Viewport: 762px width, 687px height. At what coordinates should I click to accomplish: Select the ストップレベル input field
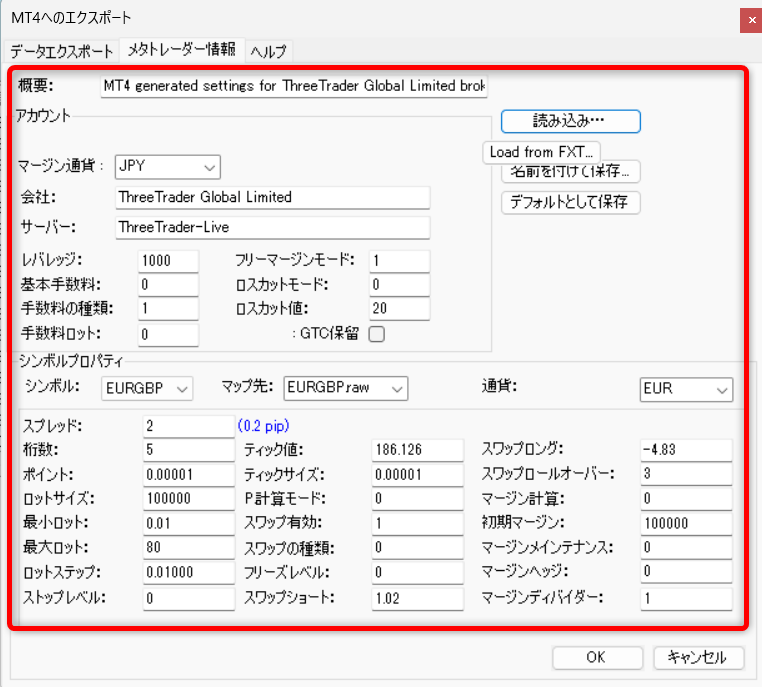(189, 598)
